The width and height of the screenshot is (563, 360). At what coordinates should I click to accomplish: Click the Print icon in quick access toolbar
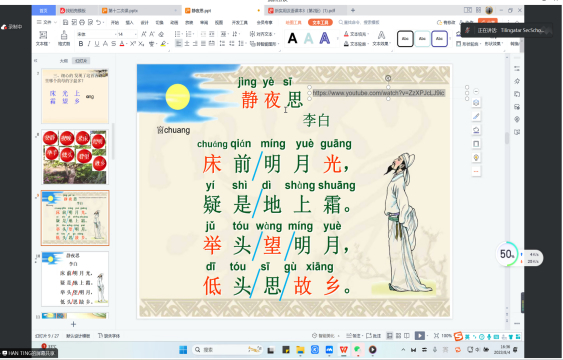click(82, 22)
